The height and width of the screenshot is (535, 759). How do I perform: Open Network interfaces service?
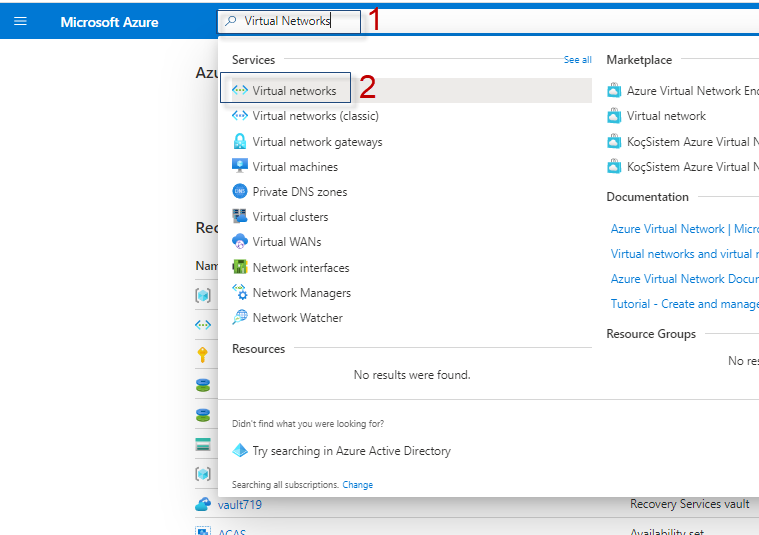click(301, 268)
